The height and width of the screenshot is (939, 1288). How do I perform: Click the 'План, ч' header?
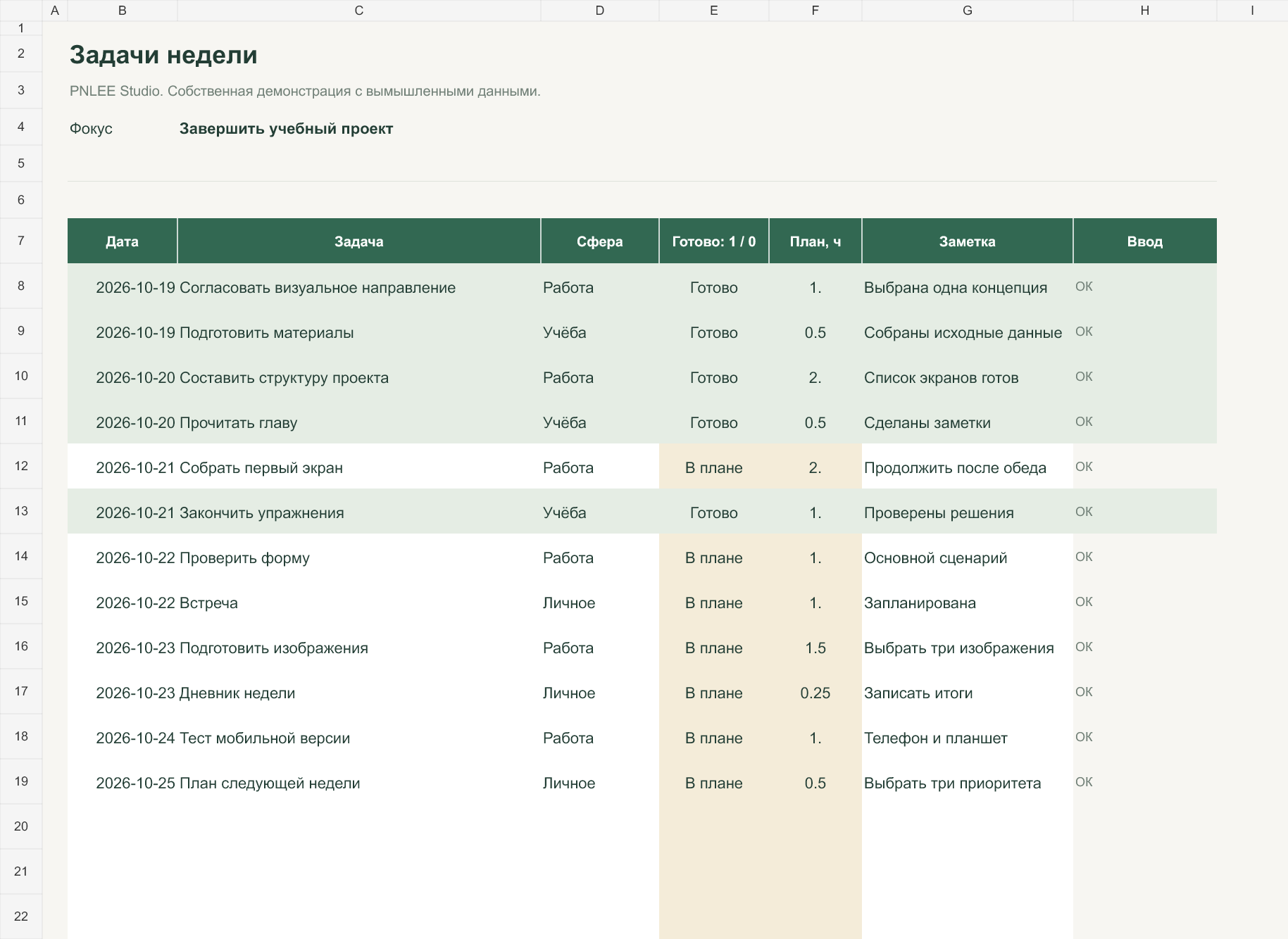(815, 241)
